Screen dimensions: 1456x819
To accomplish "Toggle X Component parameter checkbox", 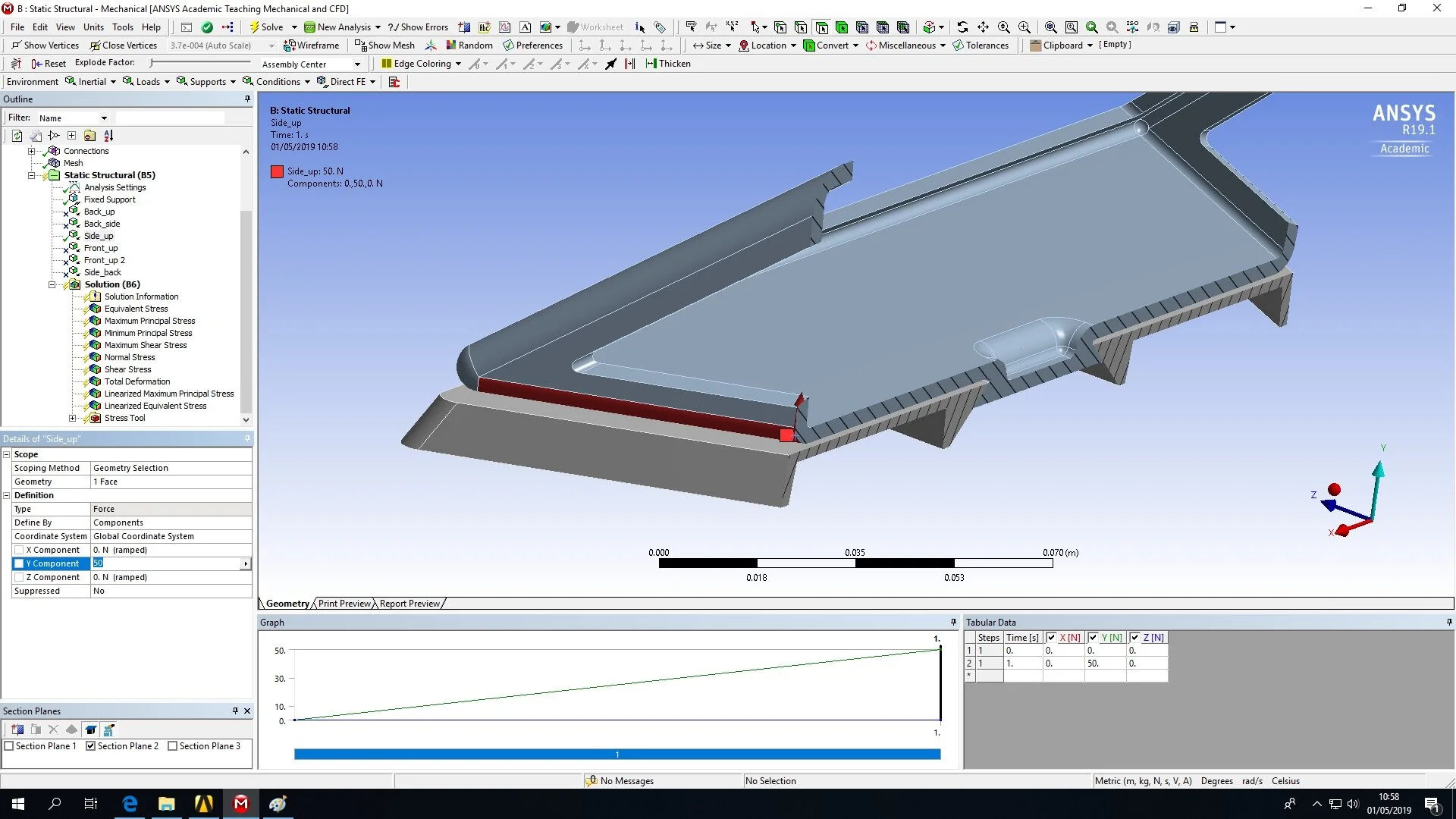I will [x=19, y=550].
